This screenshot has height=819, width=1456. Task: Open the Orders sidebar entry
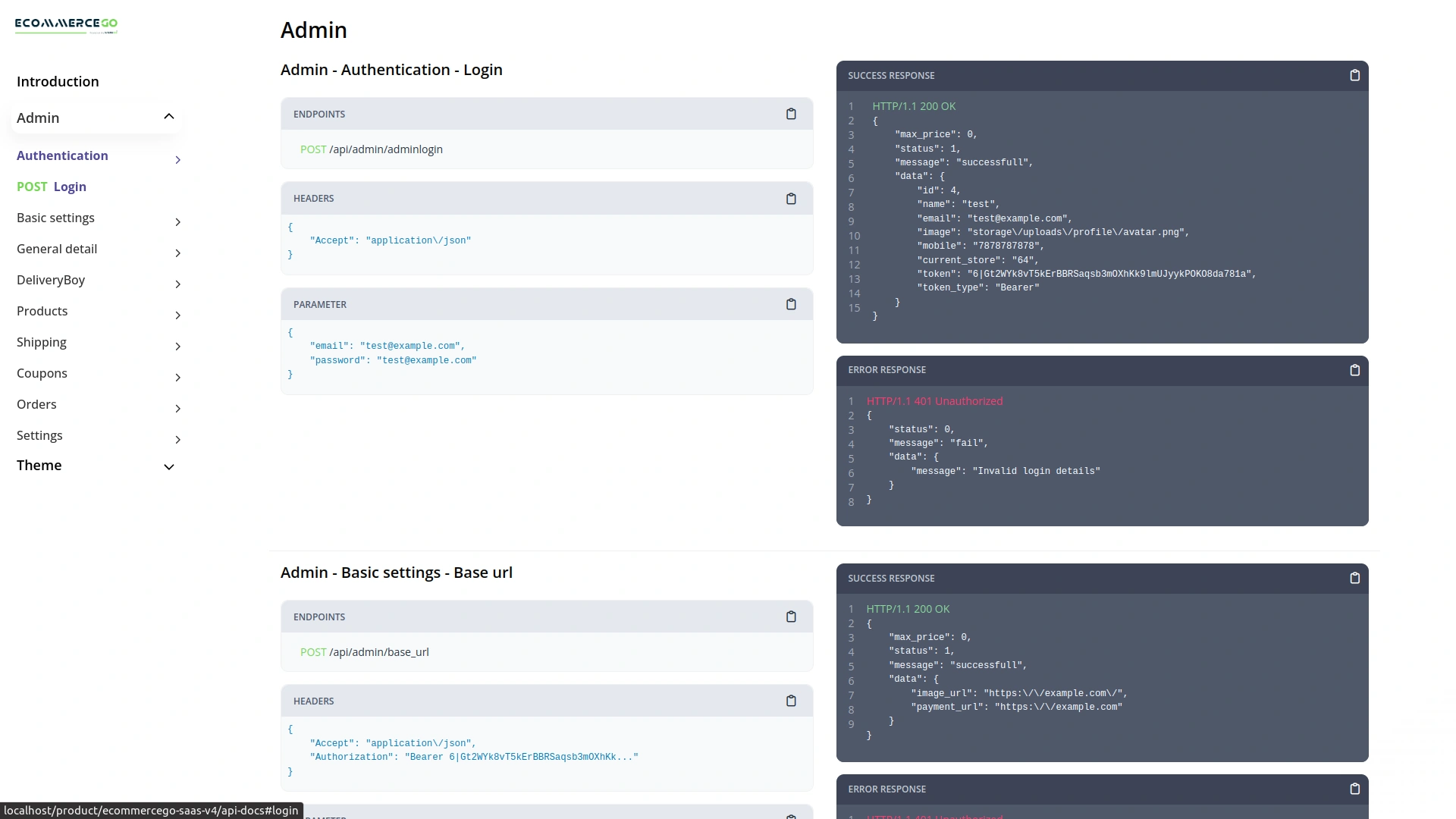36,404
